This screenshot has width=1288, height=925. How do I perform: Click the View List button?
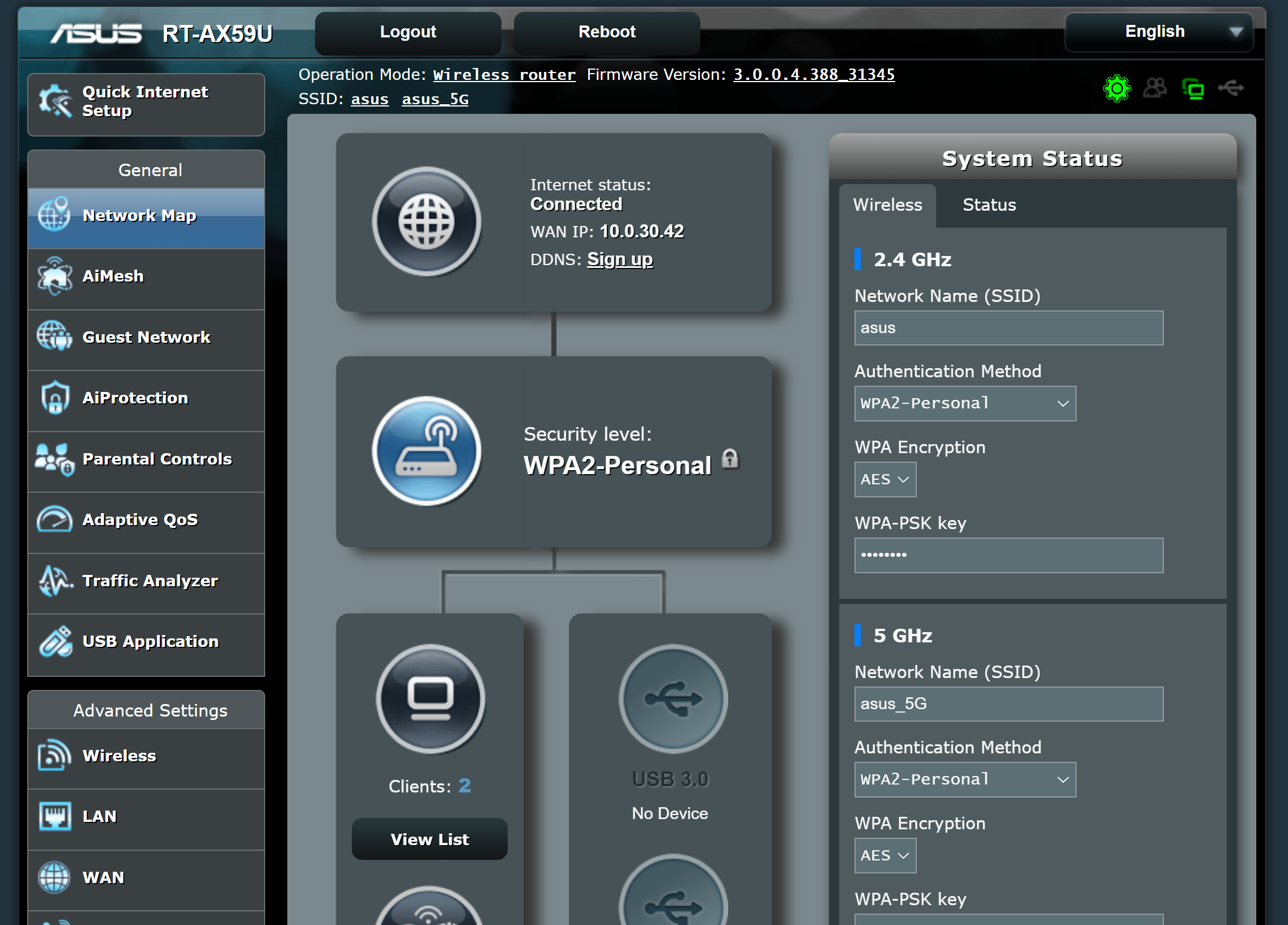pos(430,839)
